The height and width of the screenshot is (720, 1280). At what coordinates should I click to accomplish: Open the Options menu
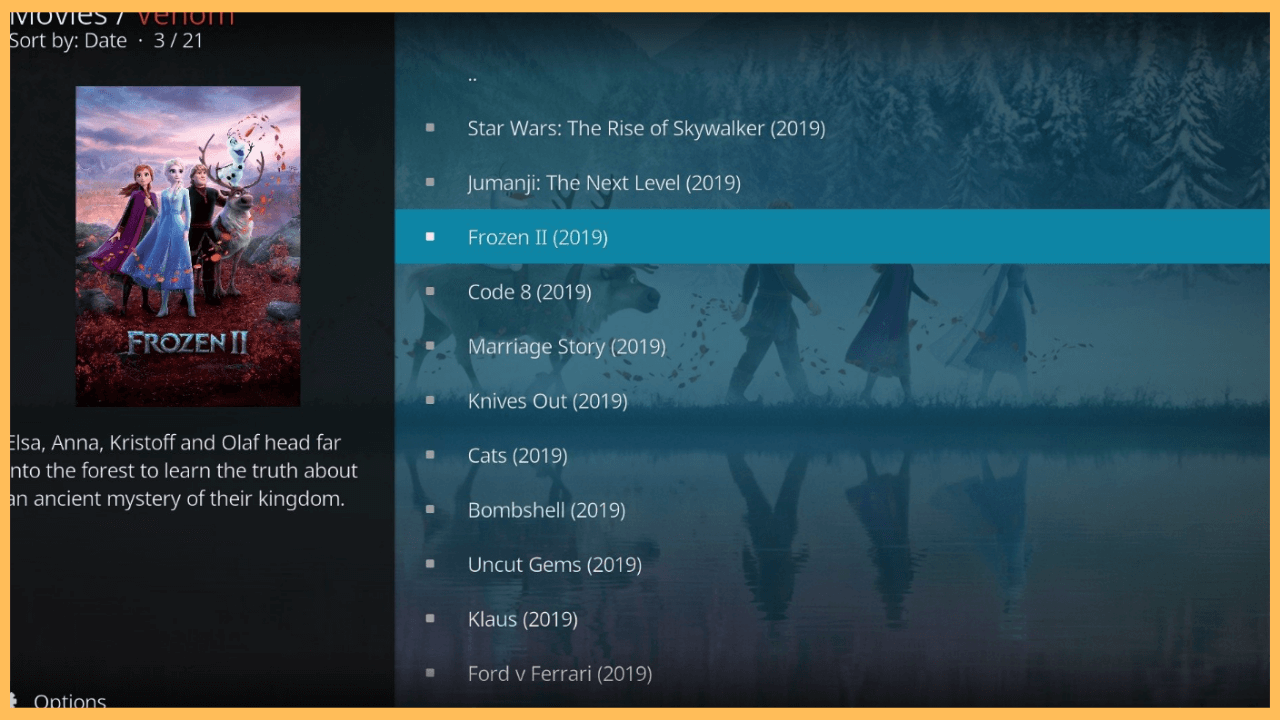point(70,701)
